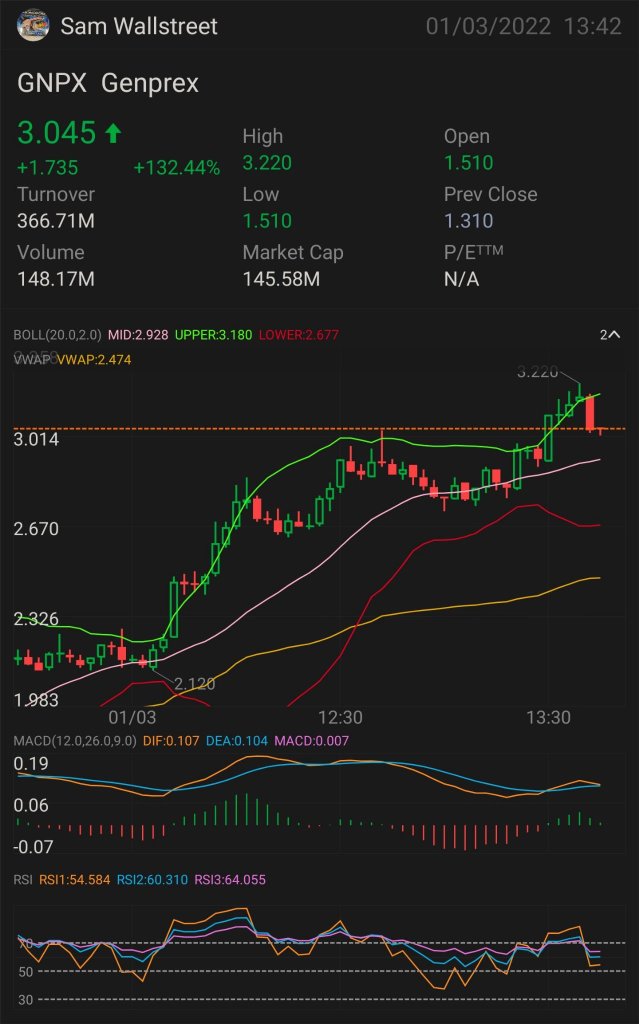Select the -0.07 MACD axis label

click(33, 847)
